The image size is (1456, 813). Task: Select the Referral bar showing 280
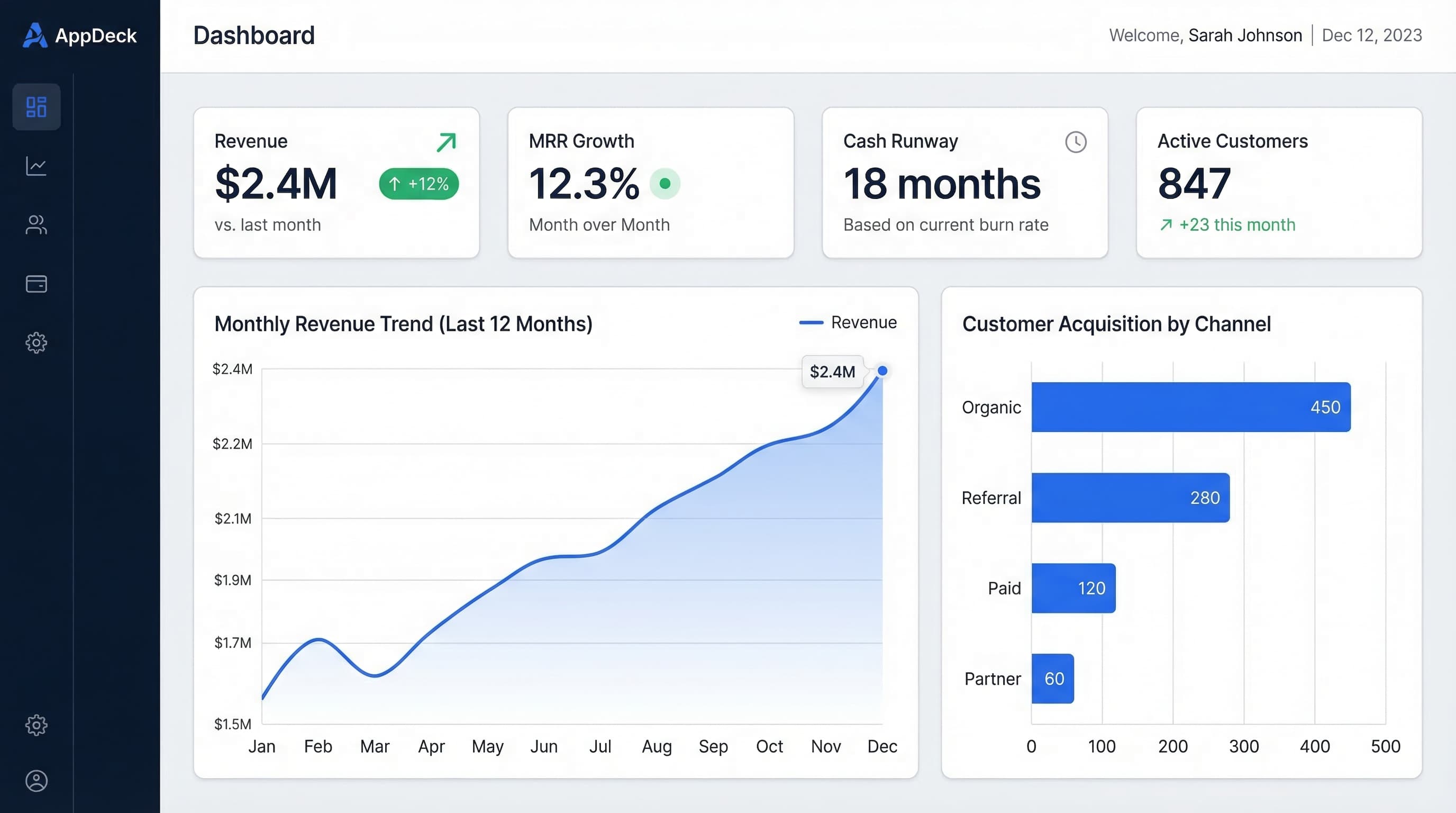[1131, 498]
